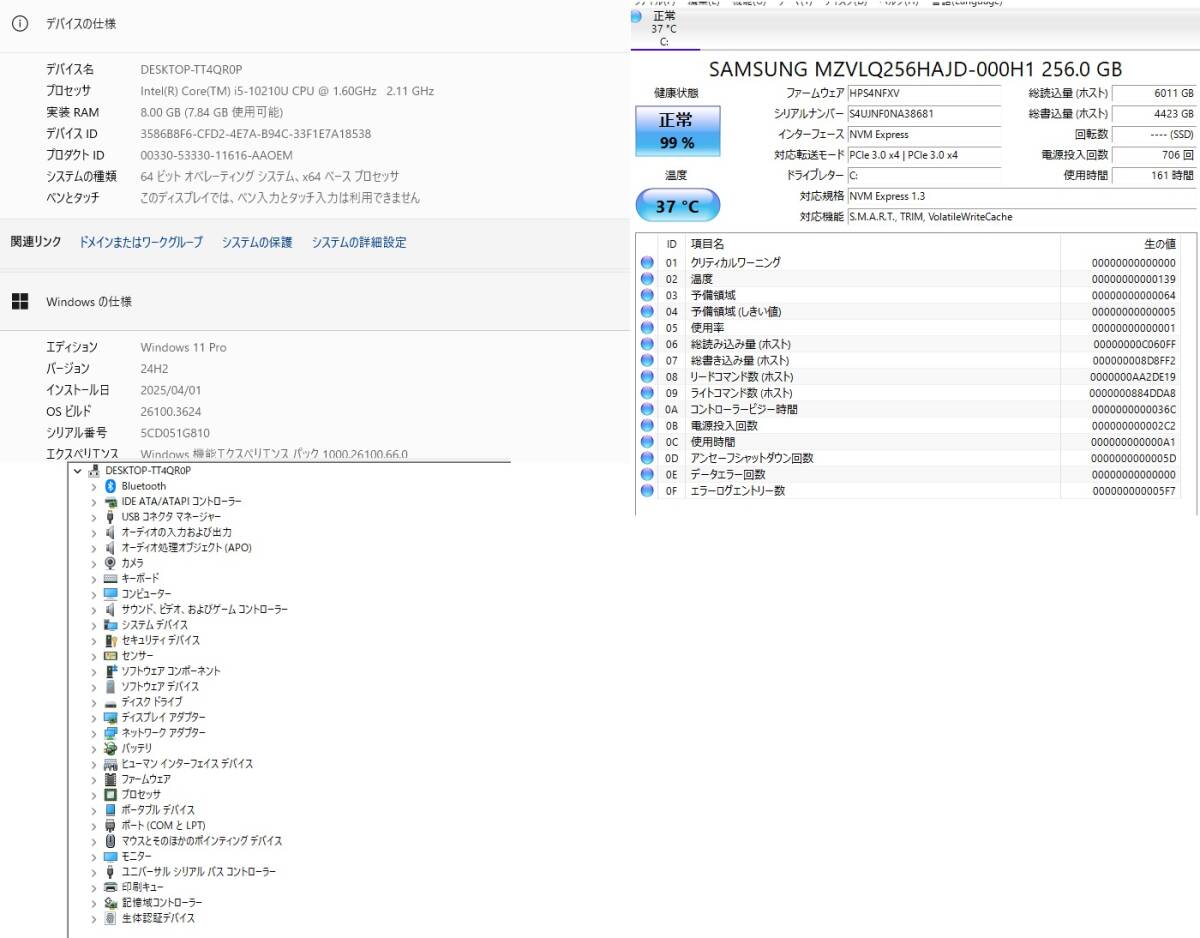
Task: Click the ディスプレイ アダプター icon
Action: pos(111,717)
